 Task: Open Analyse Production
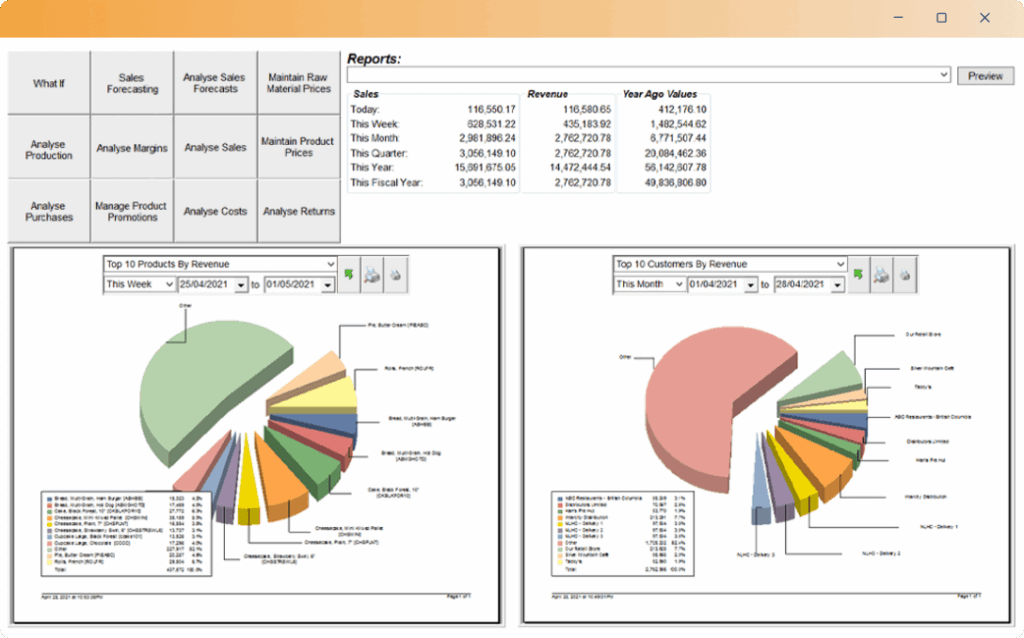coord(49,147)
